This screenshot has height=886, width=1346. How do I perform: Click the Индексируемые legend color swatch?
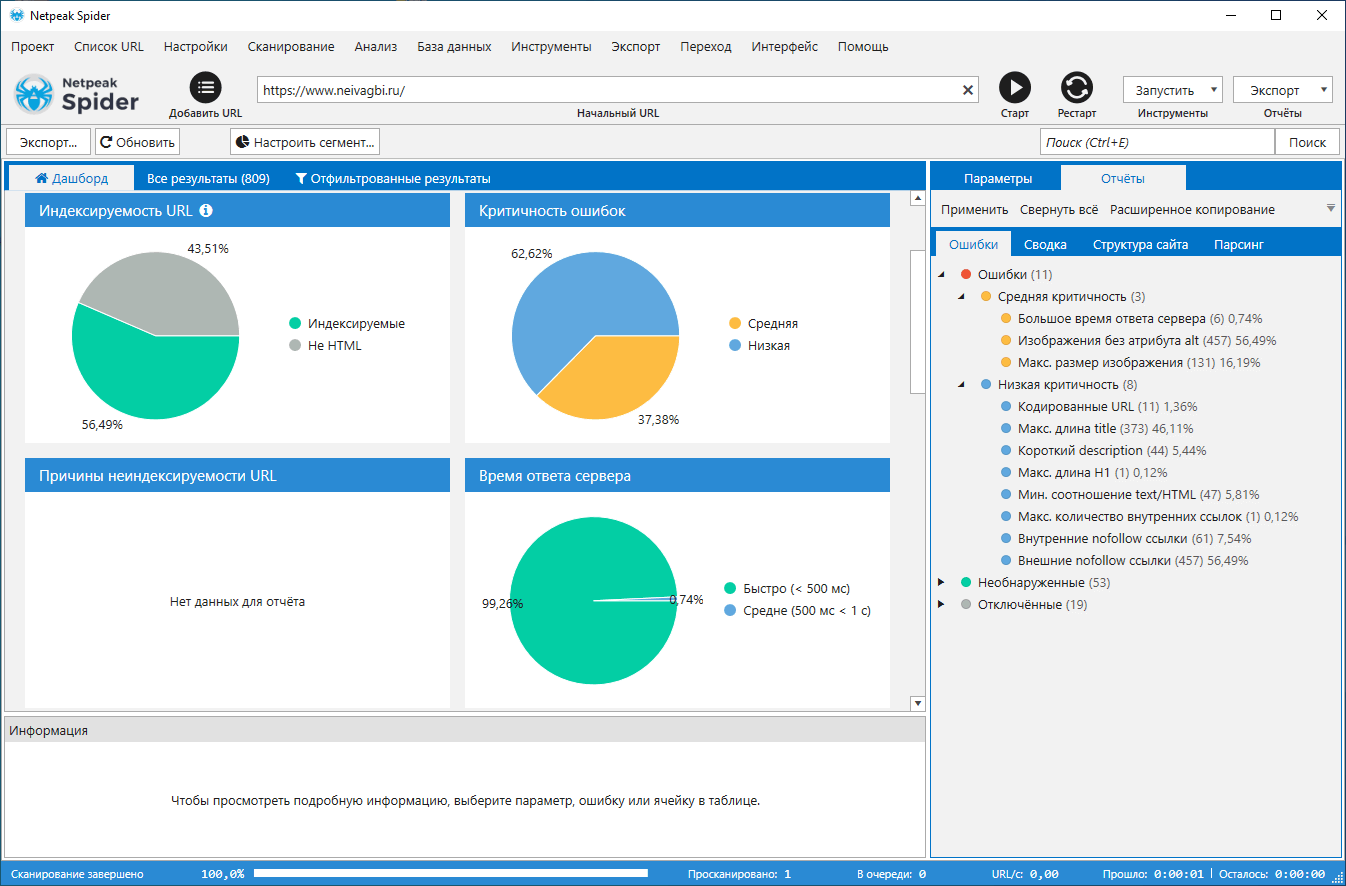tap(295, 324)
